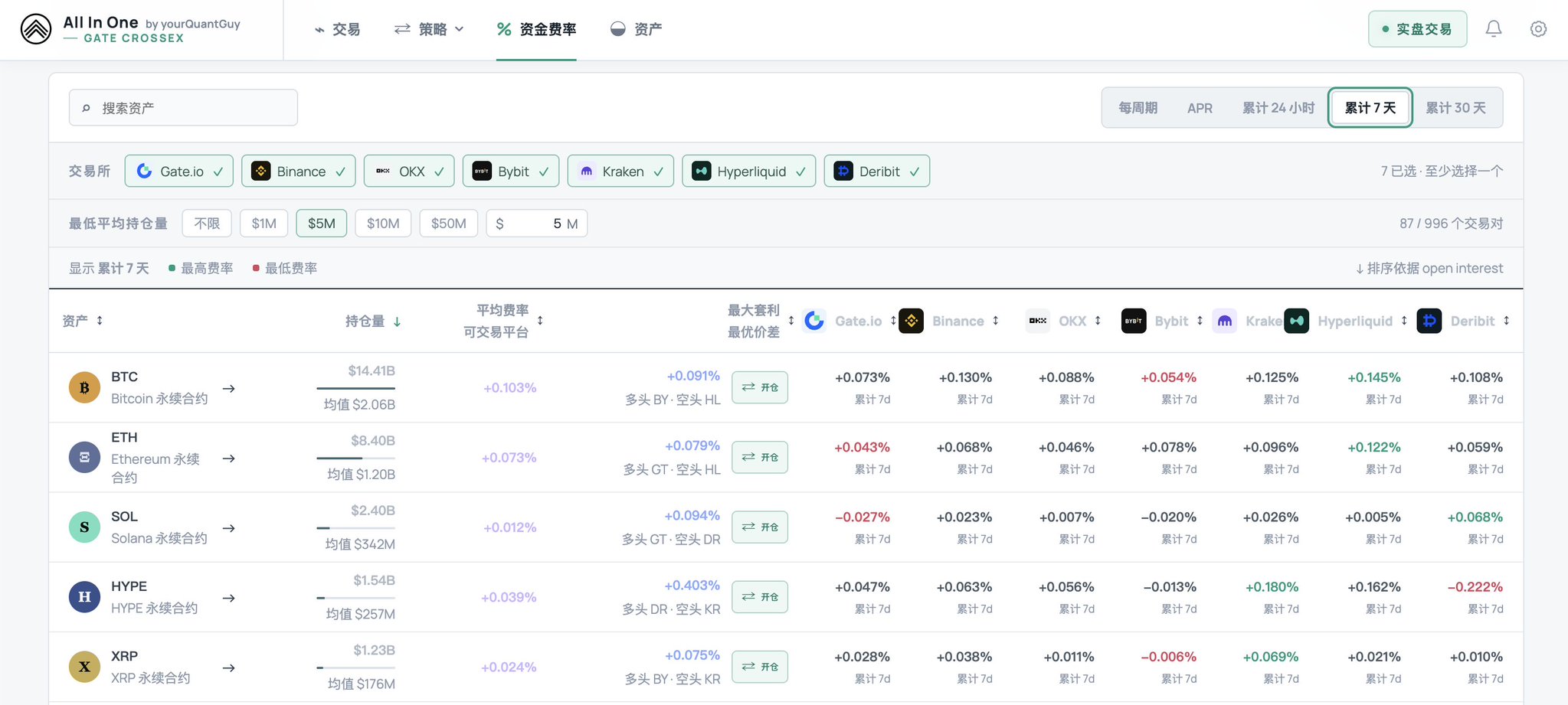Open the 交易 nav tab
The image size is (1568, 705).
coord(337,29)
